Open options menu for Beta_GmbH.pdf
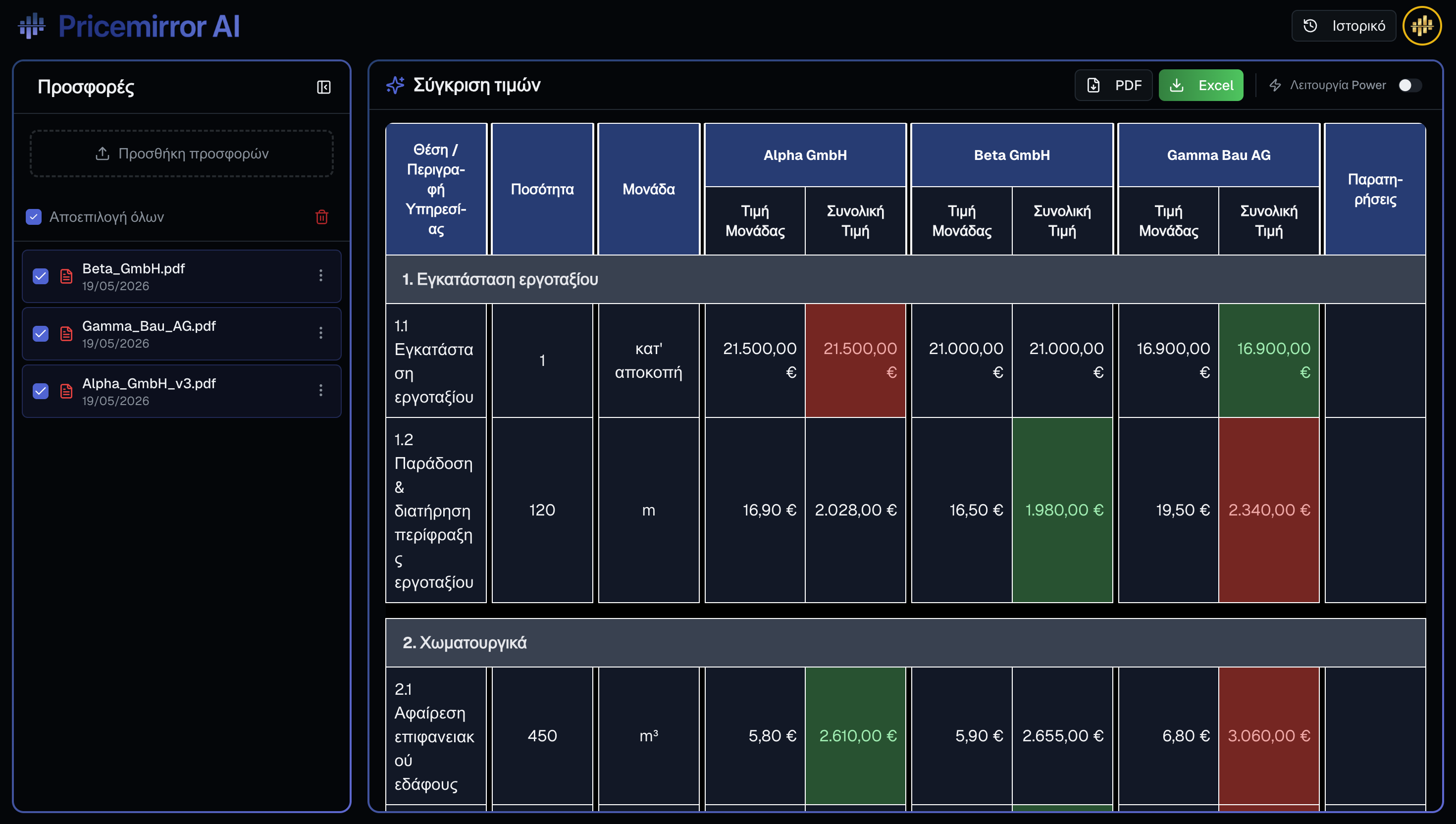 (x=321, y=276)
